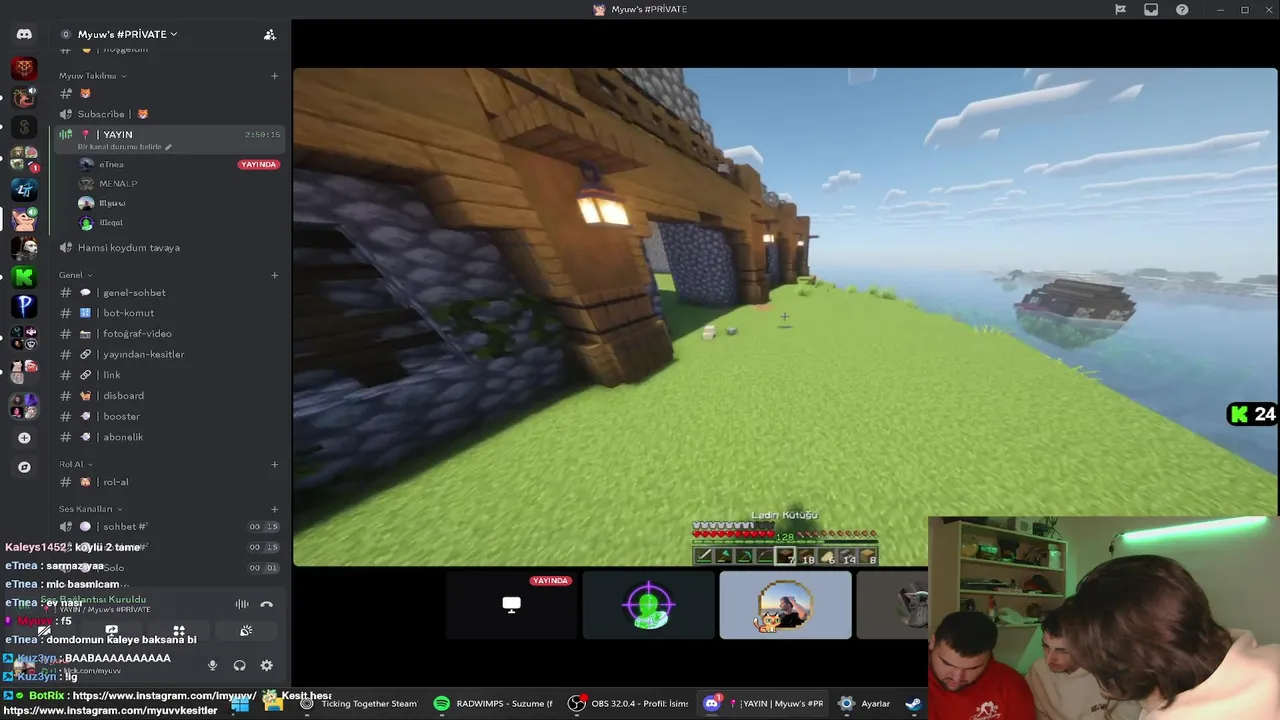Open the rol-al channel
Screen dimensions: 1280x720
point(169,482)
